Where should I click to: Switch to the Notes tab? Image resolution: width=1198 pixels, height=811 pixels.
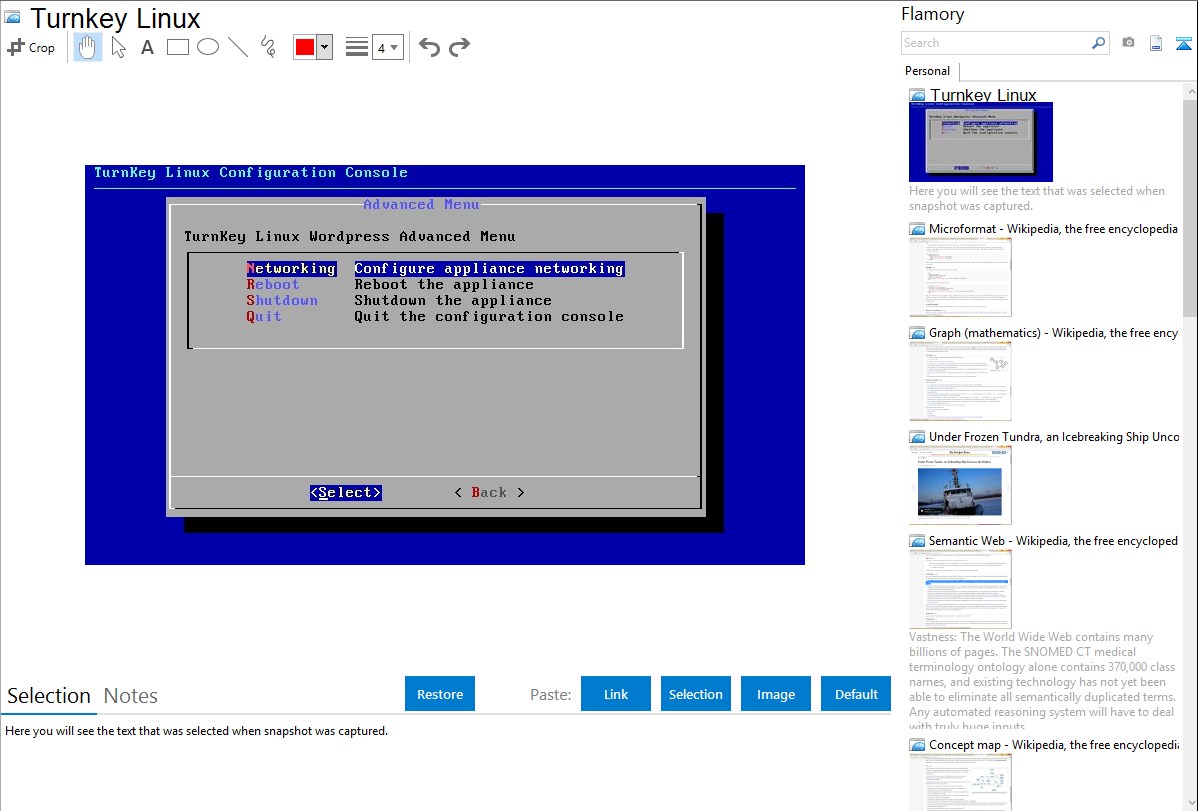131,696
